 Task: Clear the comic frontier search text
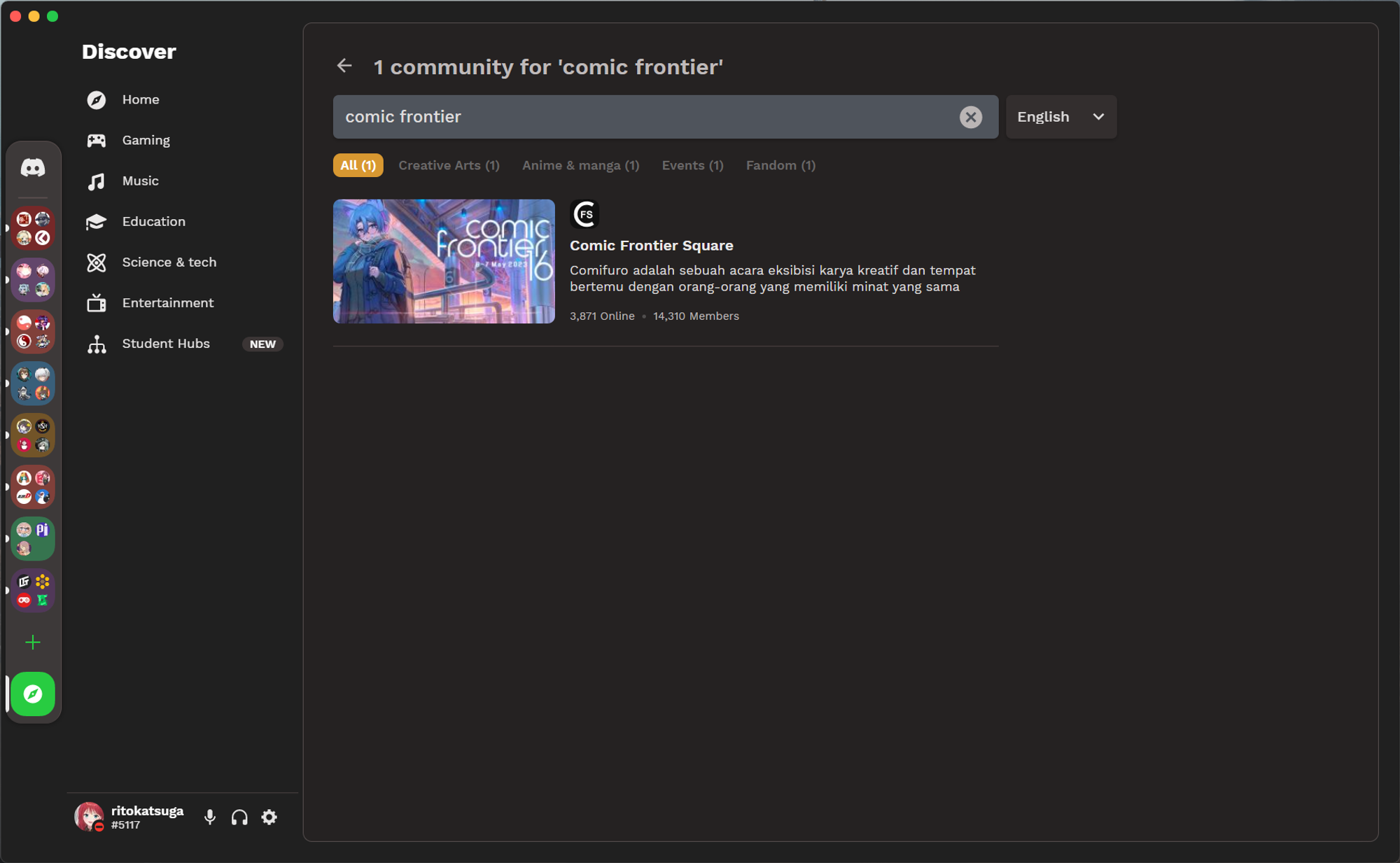pos(971,117)
